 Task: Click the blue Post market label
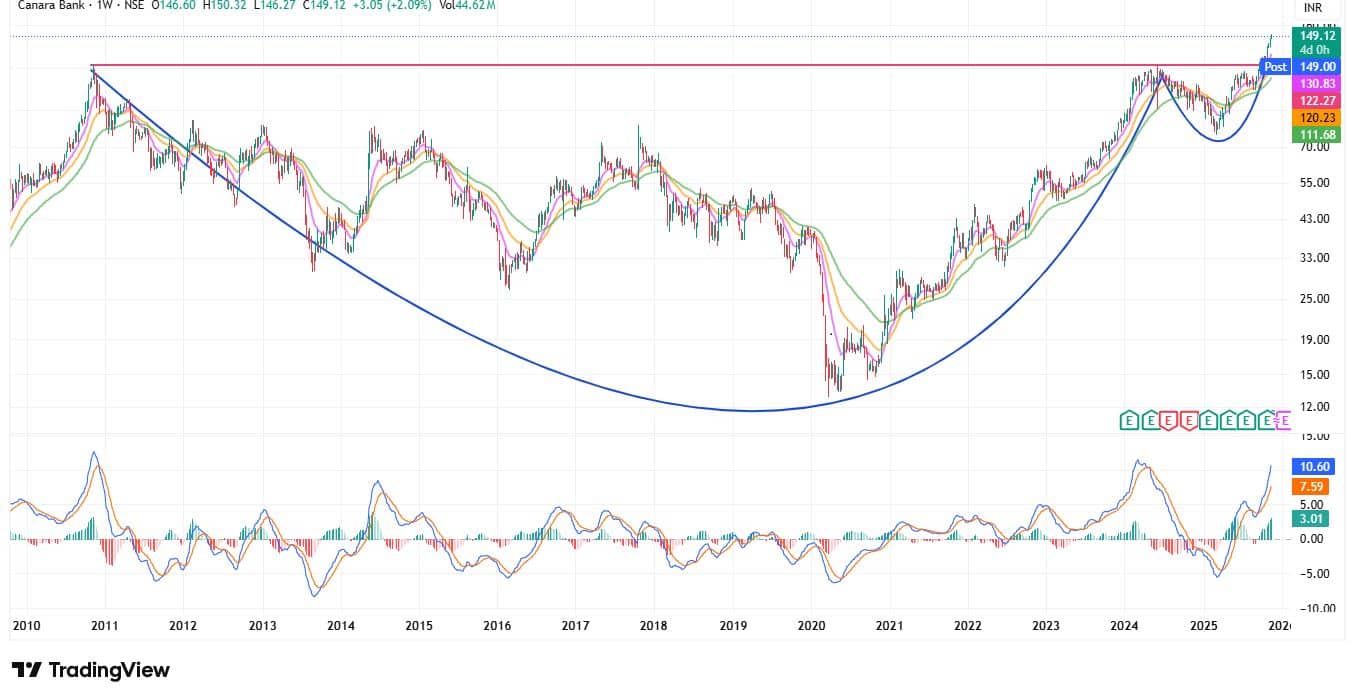click(x=1275, y=67)
